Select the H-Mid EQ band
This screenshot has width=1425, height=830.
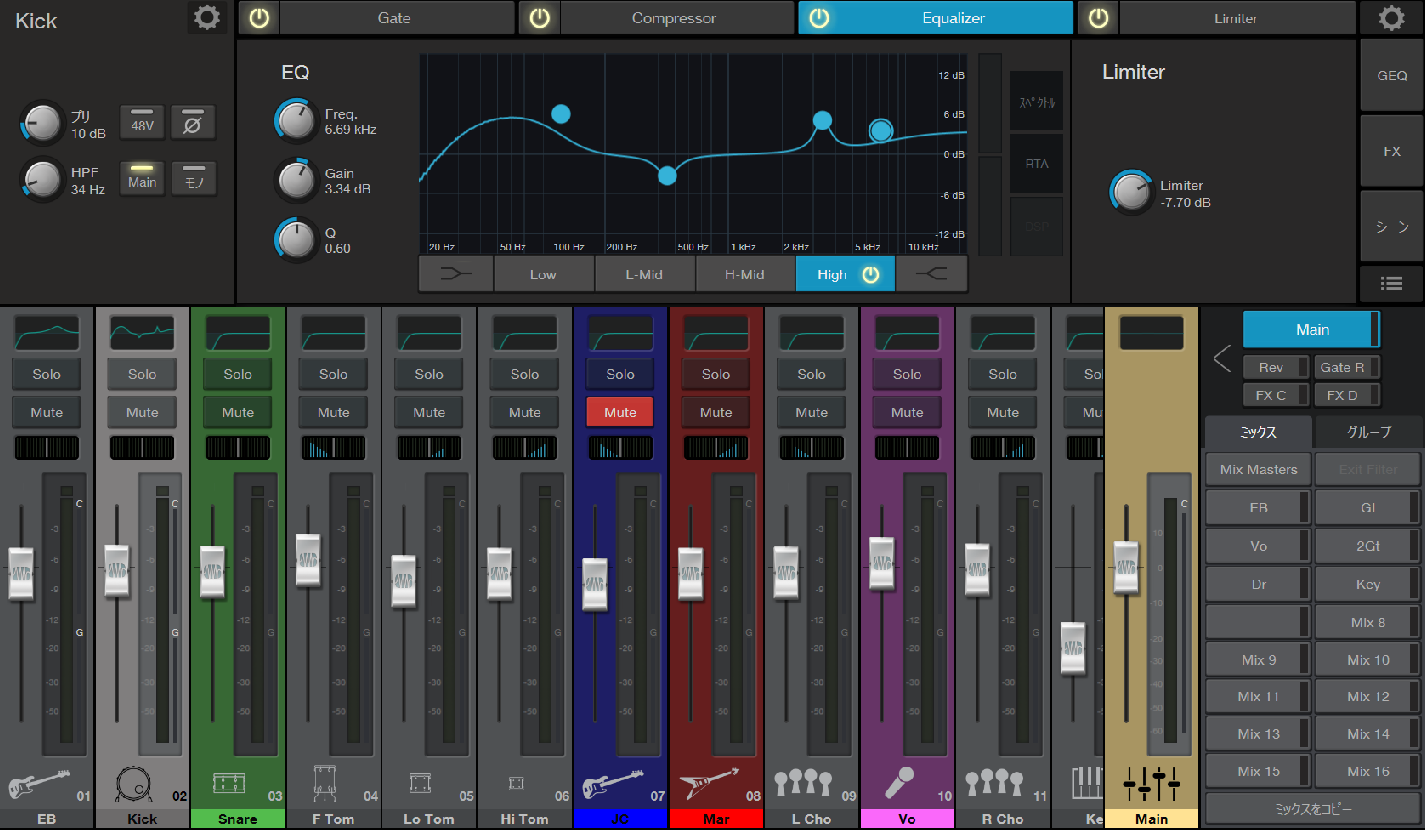(746, 274)
